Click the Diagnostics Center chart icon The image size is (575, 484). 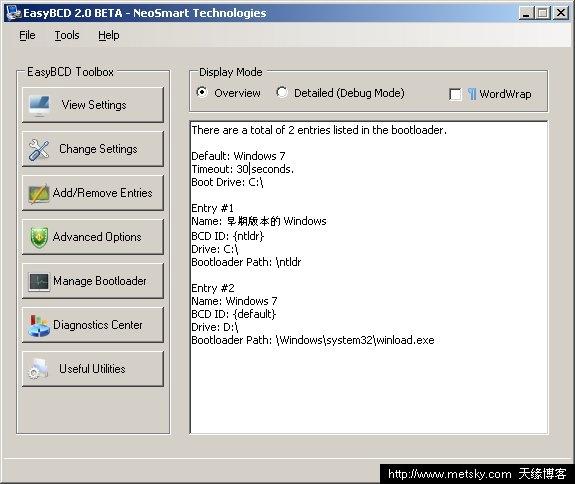point(39,326)
